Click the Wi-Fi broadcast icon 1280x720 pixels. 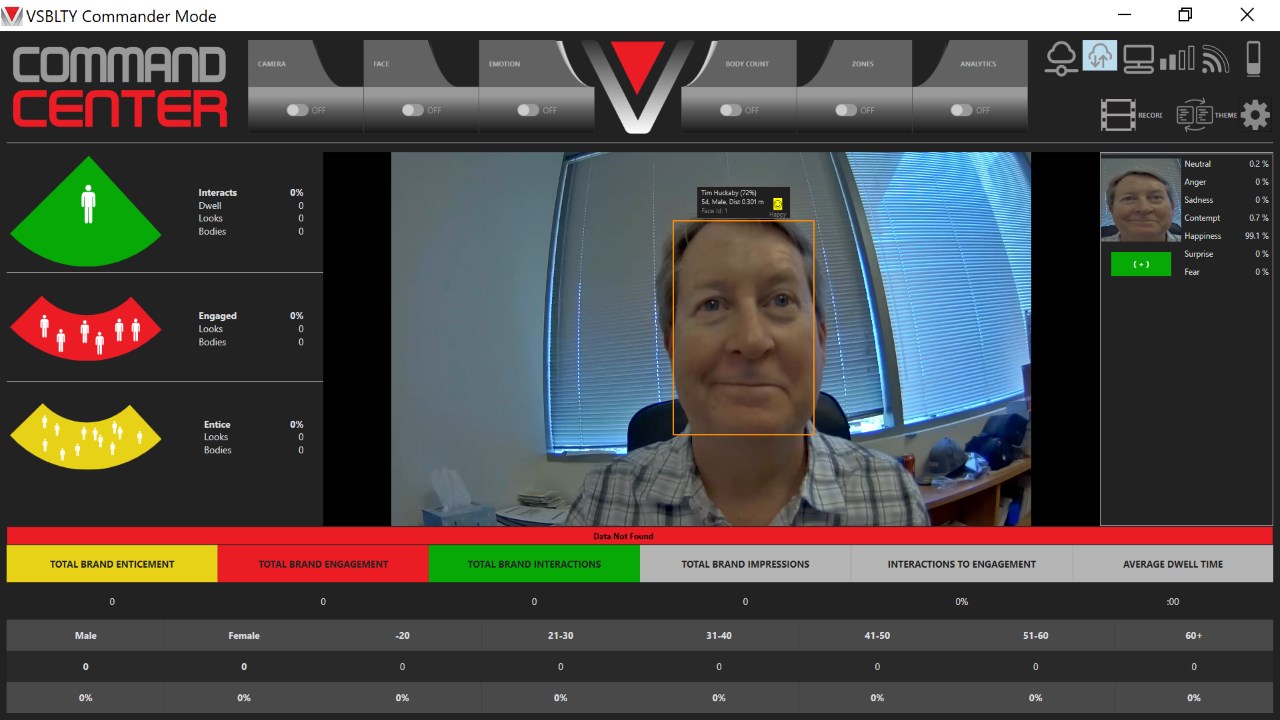(x=1215, y=59)
